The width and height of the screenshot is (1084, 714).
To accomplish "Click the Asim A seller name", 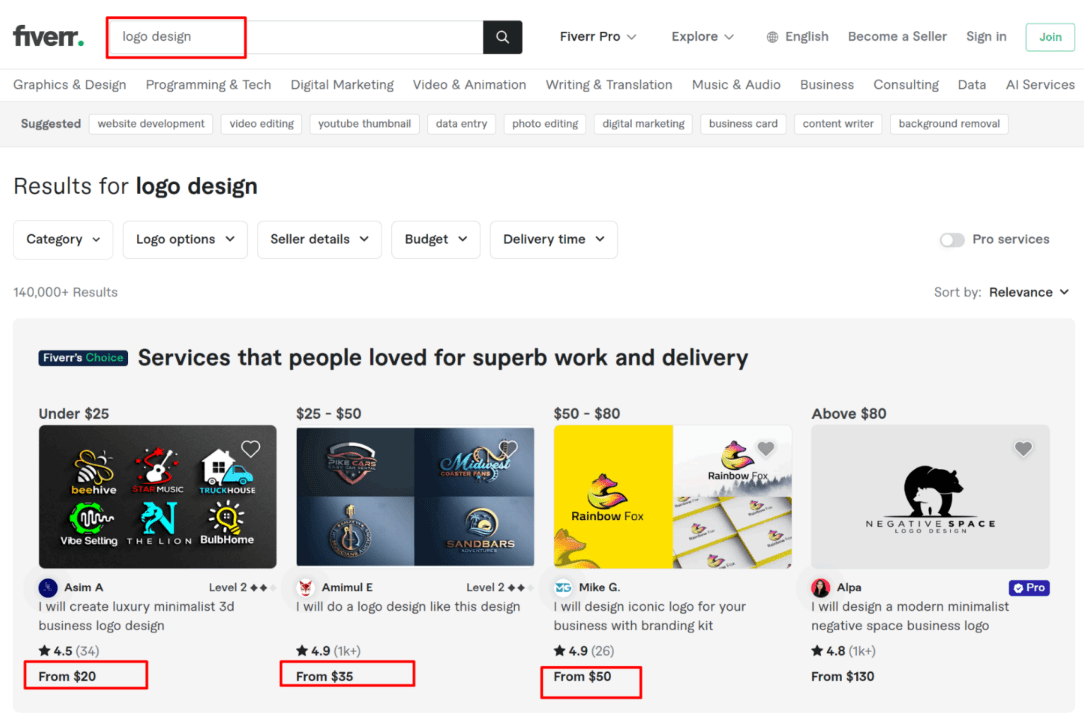I will pyautogui.click(x=84, y=588).
